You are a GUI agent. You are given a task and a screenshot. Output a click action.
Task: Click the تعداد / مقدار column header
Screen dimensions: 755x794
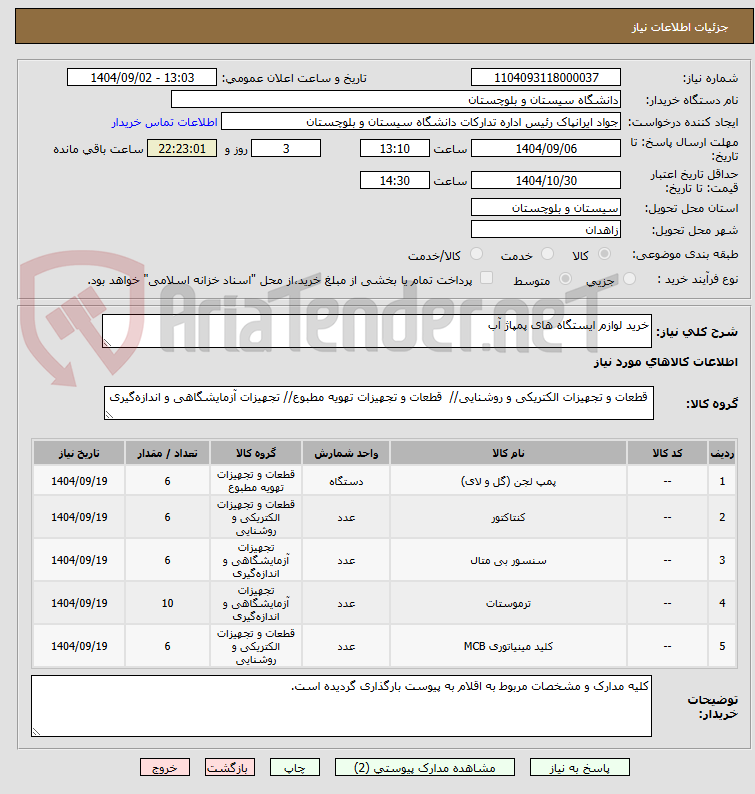(168, 453)
